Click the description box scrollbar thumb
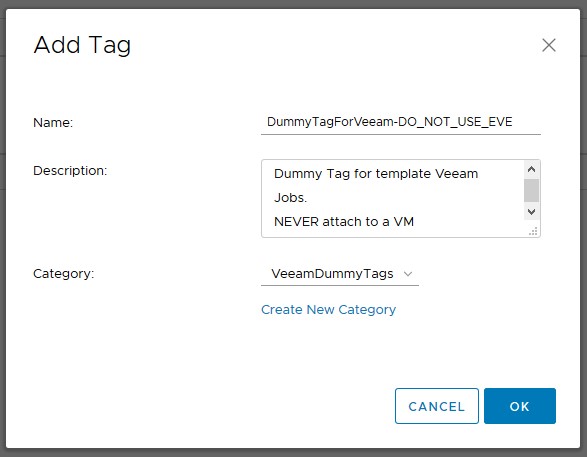The width and height of the screenshot is (587, 457). point(531,191)
